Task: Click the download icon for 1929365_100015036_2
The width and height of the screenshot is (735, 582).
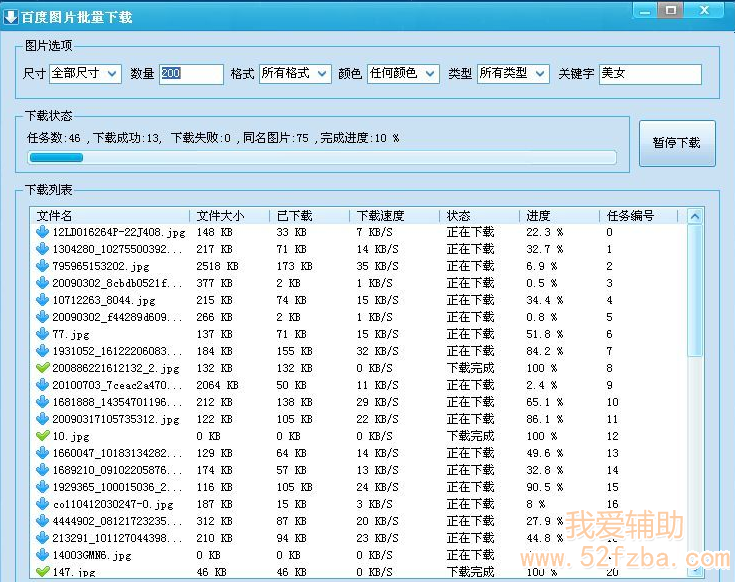Action: [x=43, y=487]
